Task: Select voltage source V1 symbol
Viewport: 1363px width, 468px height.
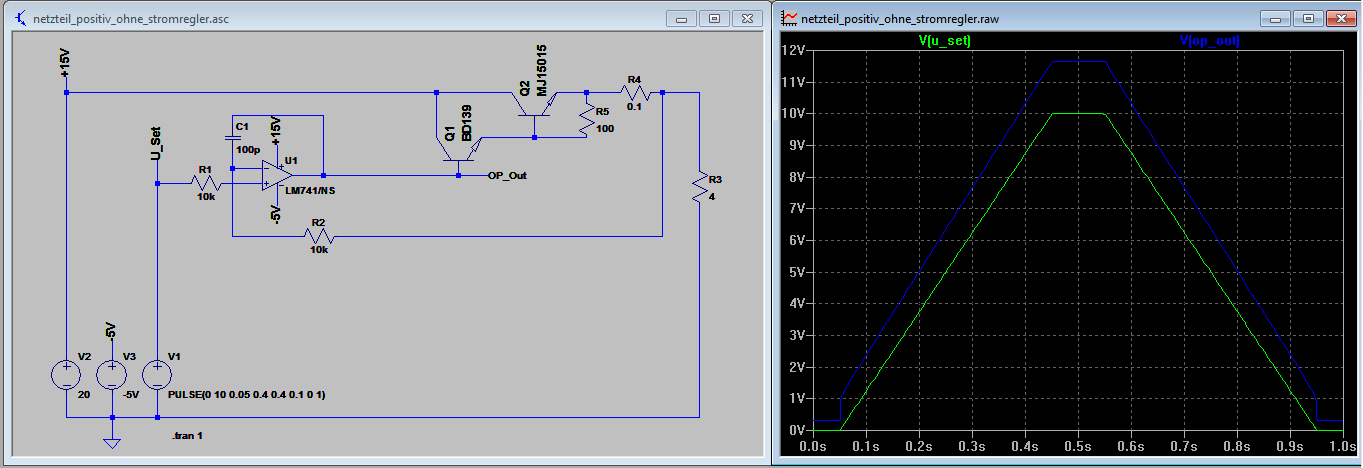Action: (157, 375)
